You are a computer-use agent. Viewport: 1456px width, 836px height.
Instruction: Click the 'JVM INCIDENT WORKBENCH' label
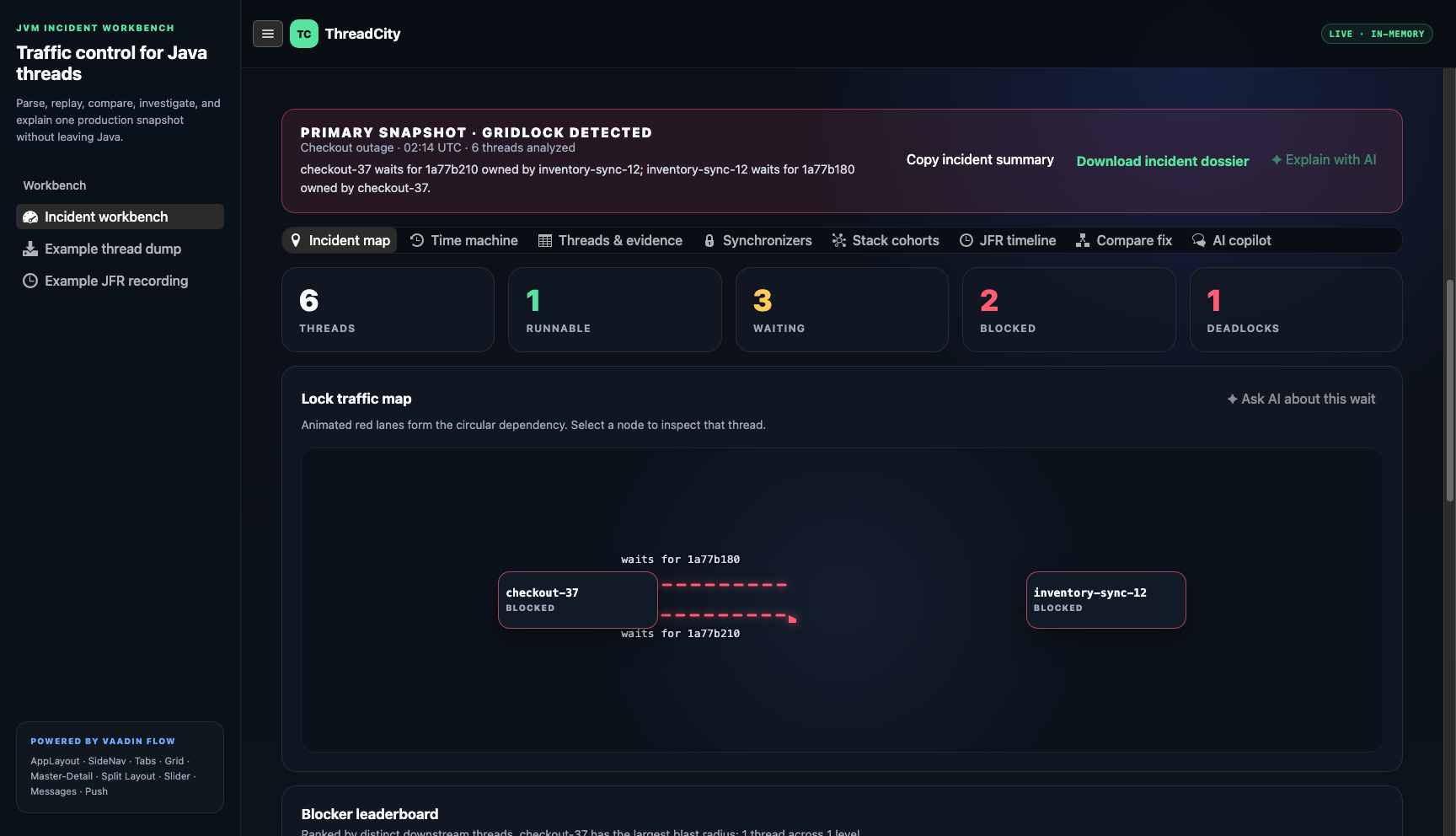tap(95, 28)
